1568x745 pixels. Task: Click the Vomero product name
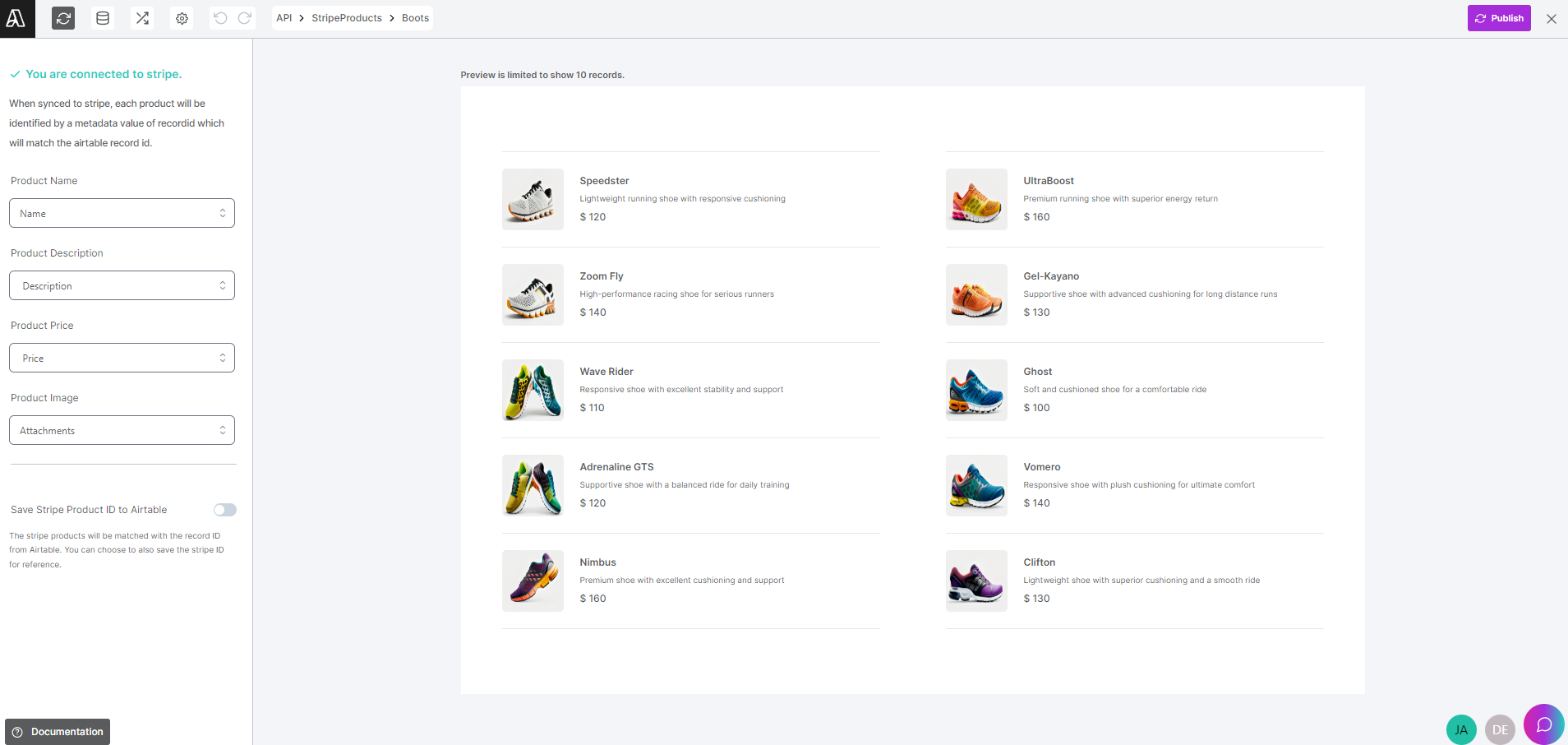[1042, 467]
